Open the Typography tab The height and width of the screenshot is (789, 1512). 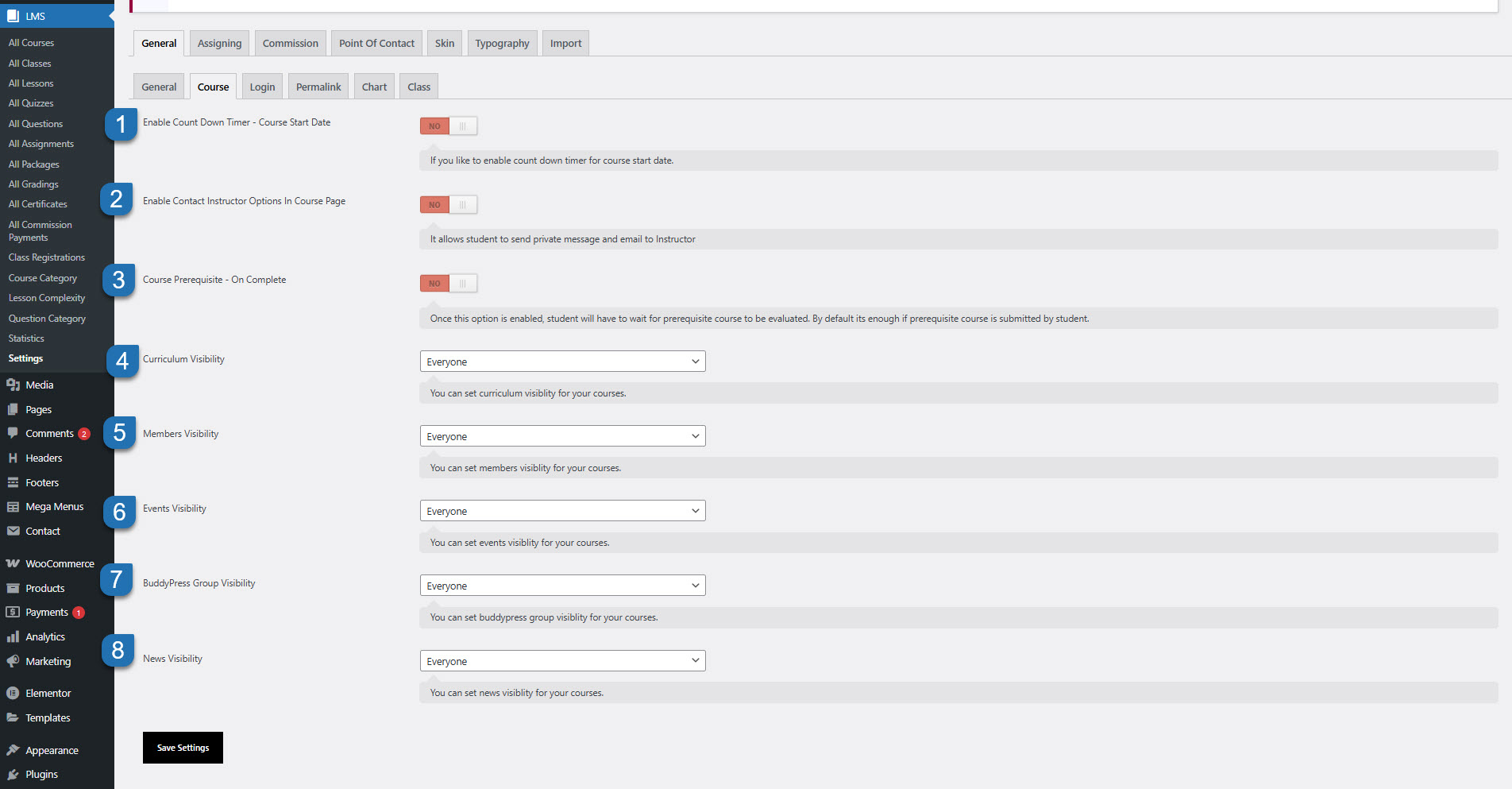502,43
